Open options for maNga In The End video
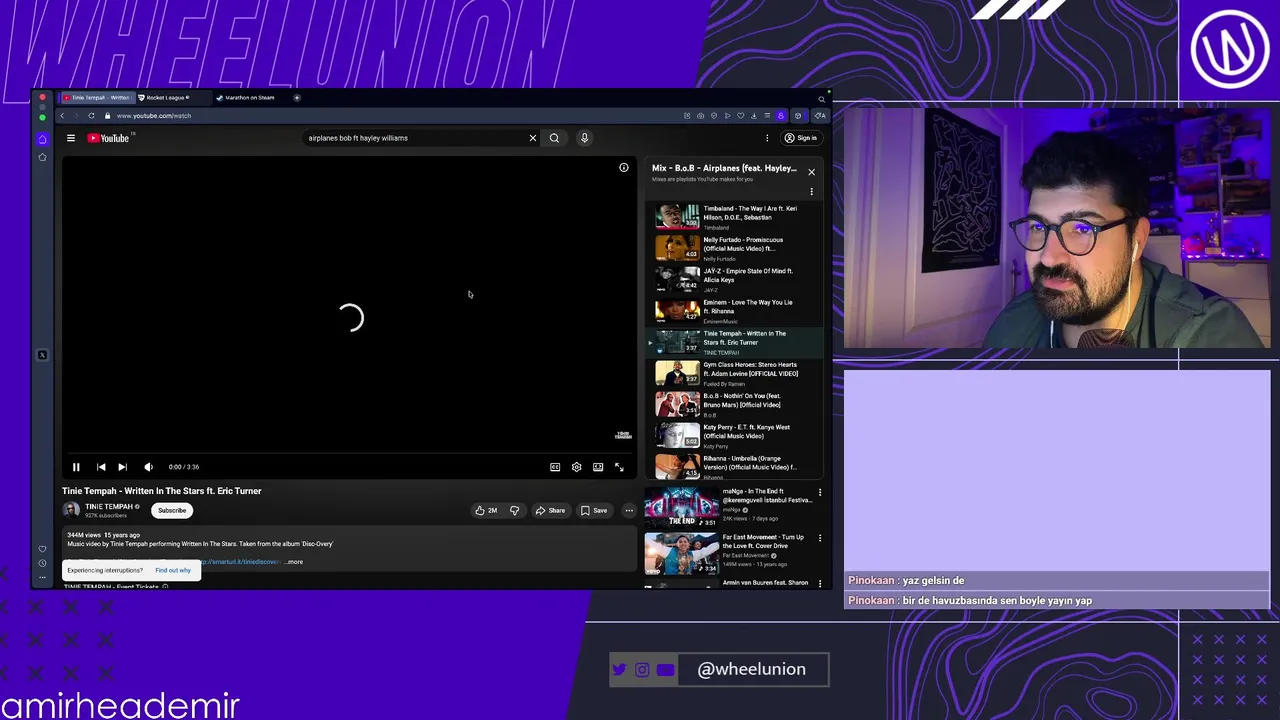 coord(820,492)
